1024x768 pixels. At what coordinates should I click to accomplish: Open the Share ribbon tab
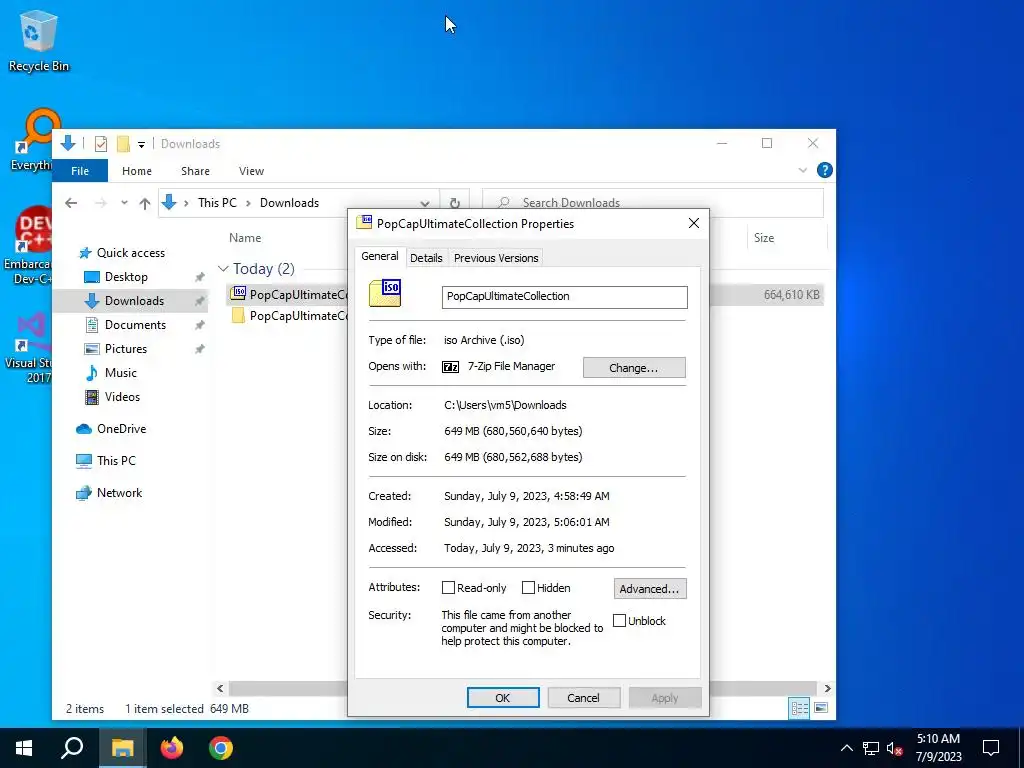click(x=195, y=171)
